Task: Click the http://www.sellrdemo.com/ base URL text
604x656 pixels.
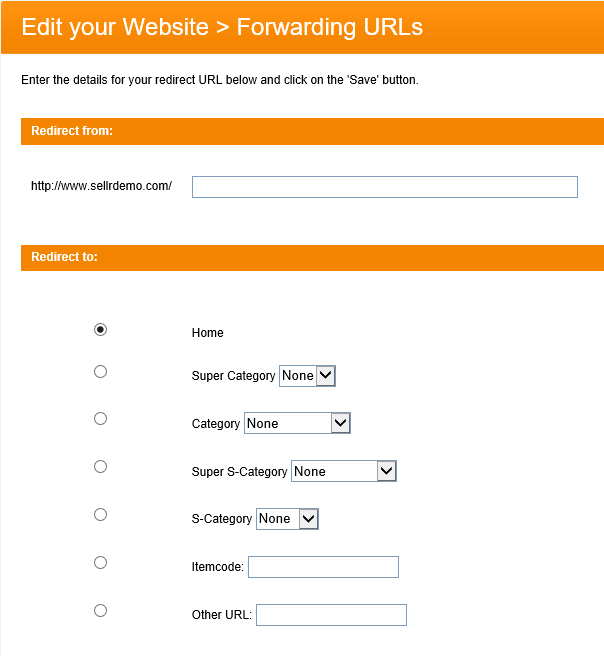Action: tap(101, 186)
